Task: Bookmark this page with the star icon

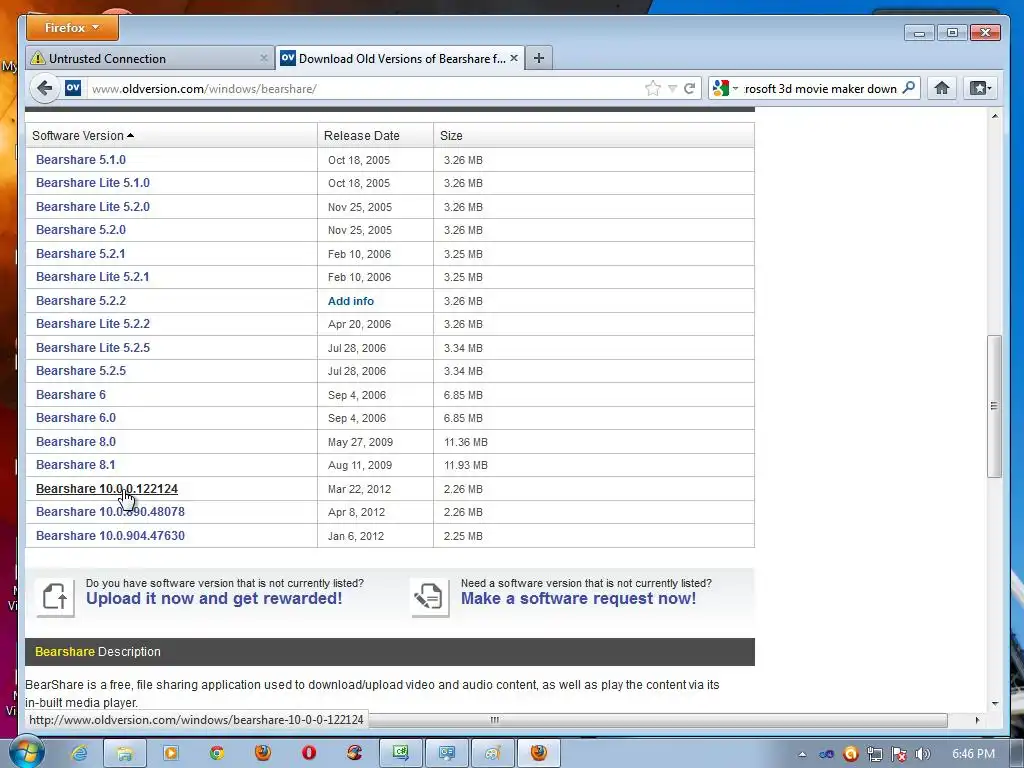Action: click(652, 88)
